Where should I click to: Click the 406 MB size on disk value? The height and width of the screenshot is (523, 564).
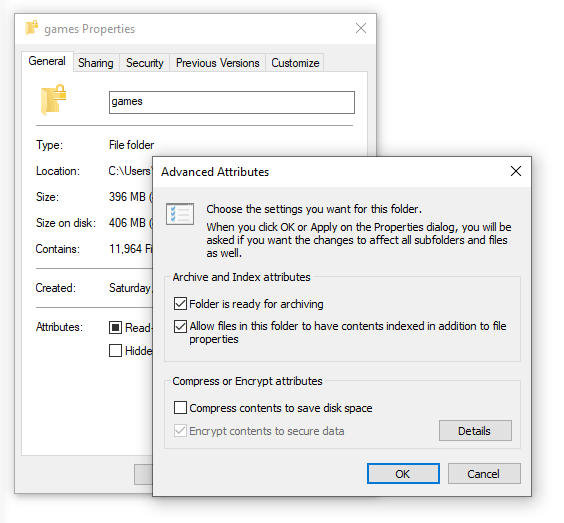pyautogui.click(x=131, y=223)
